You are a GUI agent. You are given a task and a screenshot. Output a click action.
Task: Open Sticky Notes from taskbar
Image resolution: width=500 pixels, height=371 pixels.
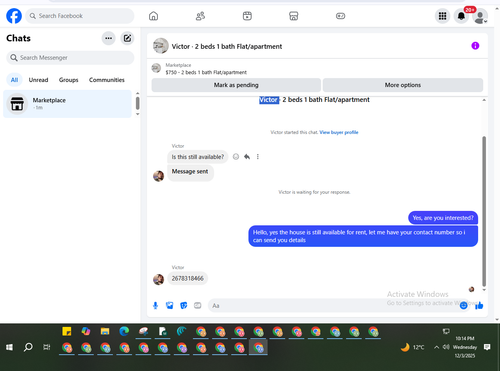click(x=67, y=331)
